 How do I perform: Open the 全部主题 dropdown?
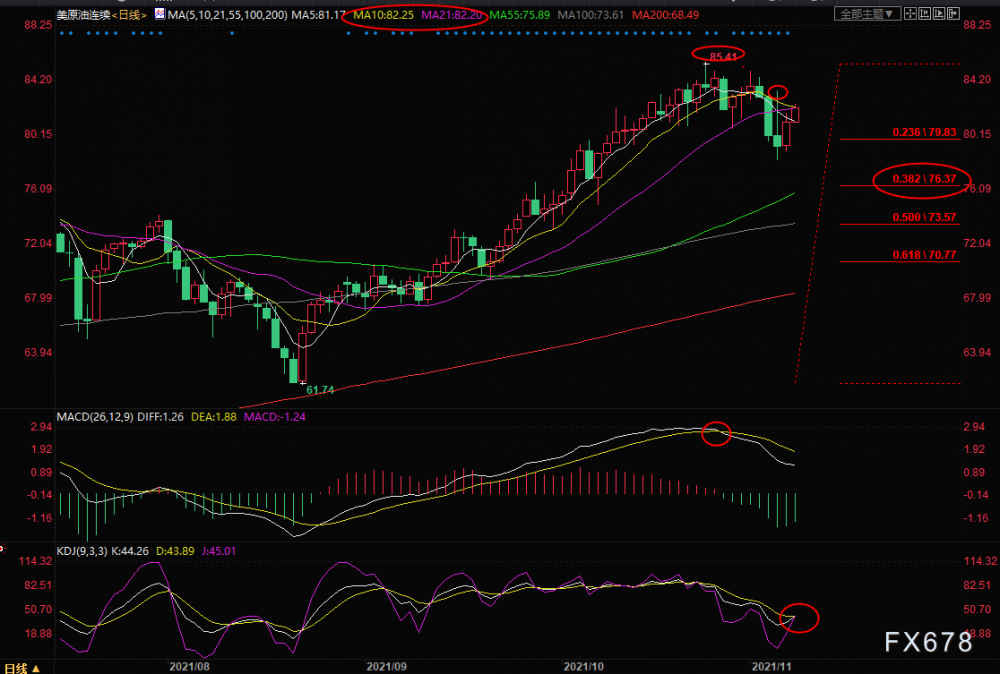tap(867, 13)
